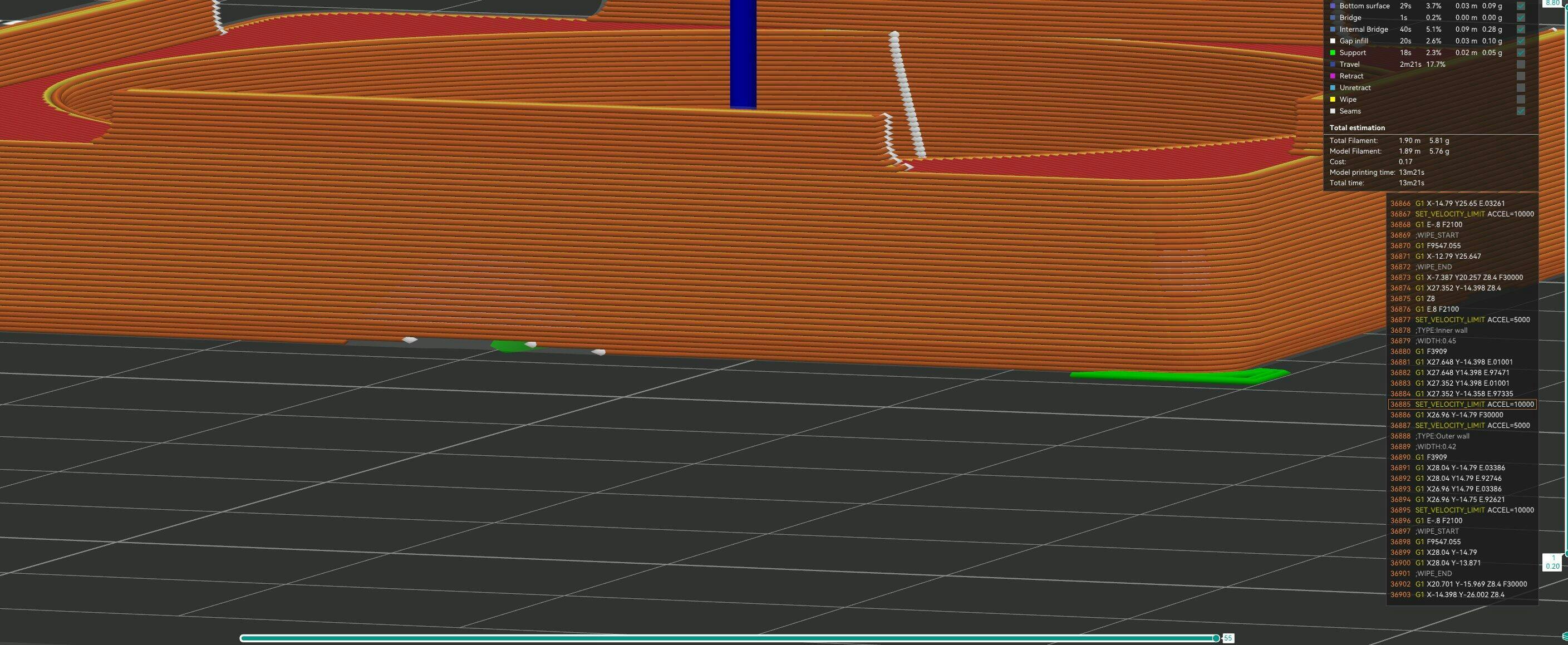Click the Wipe yellow color swatch
This screenshot has width=1568, height=645.
pyautogui.click(x=1333, y=100)
